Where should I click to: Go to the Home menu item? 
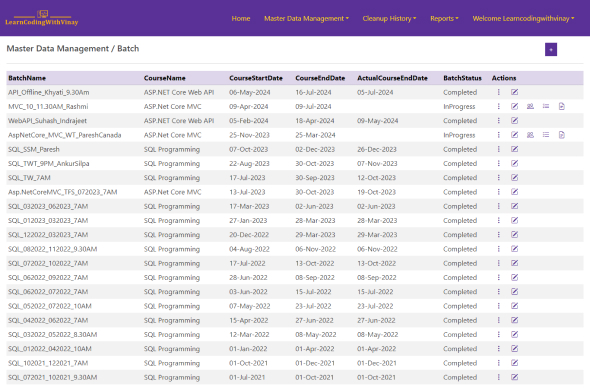pyautogui.click(x=241, y=18)
